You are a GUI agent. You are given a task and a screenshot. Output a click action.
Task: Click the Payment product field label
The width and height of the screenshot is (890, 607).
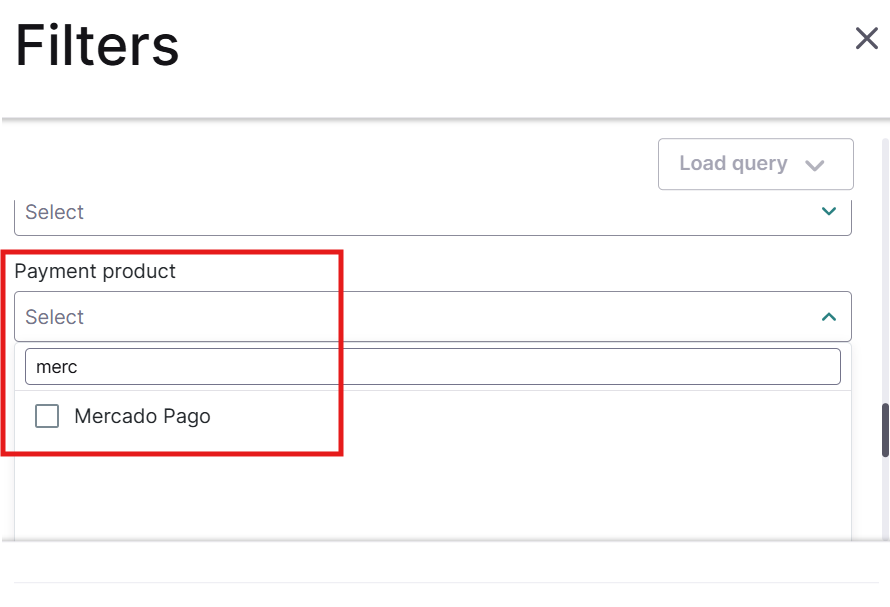point(95,271)
